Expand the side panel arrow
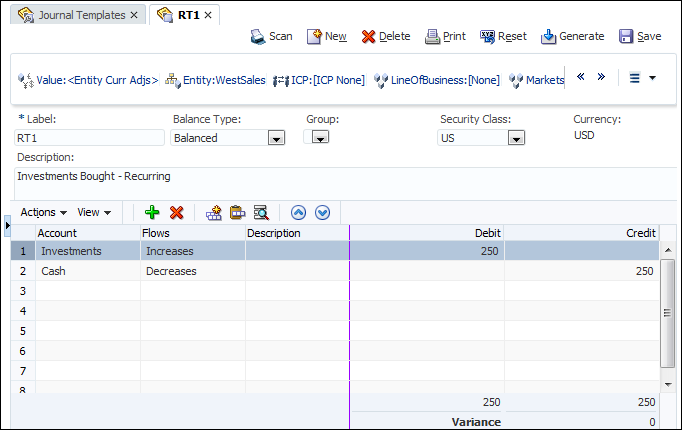Image resolution: width=682 pixels, height=430 pixels. click(x=7, y=225)
